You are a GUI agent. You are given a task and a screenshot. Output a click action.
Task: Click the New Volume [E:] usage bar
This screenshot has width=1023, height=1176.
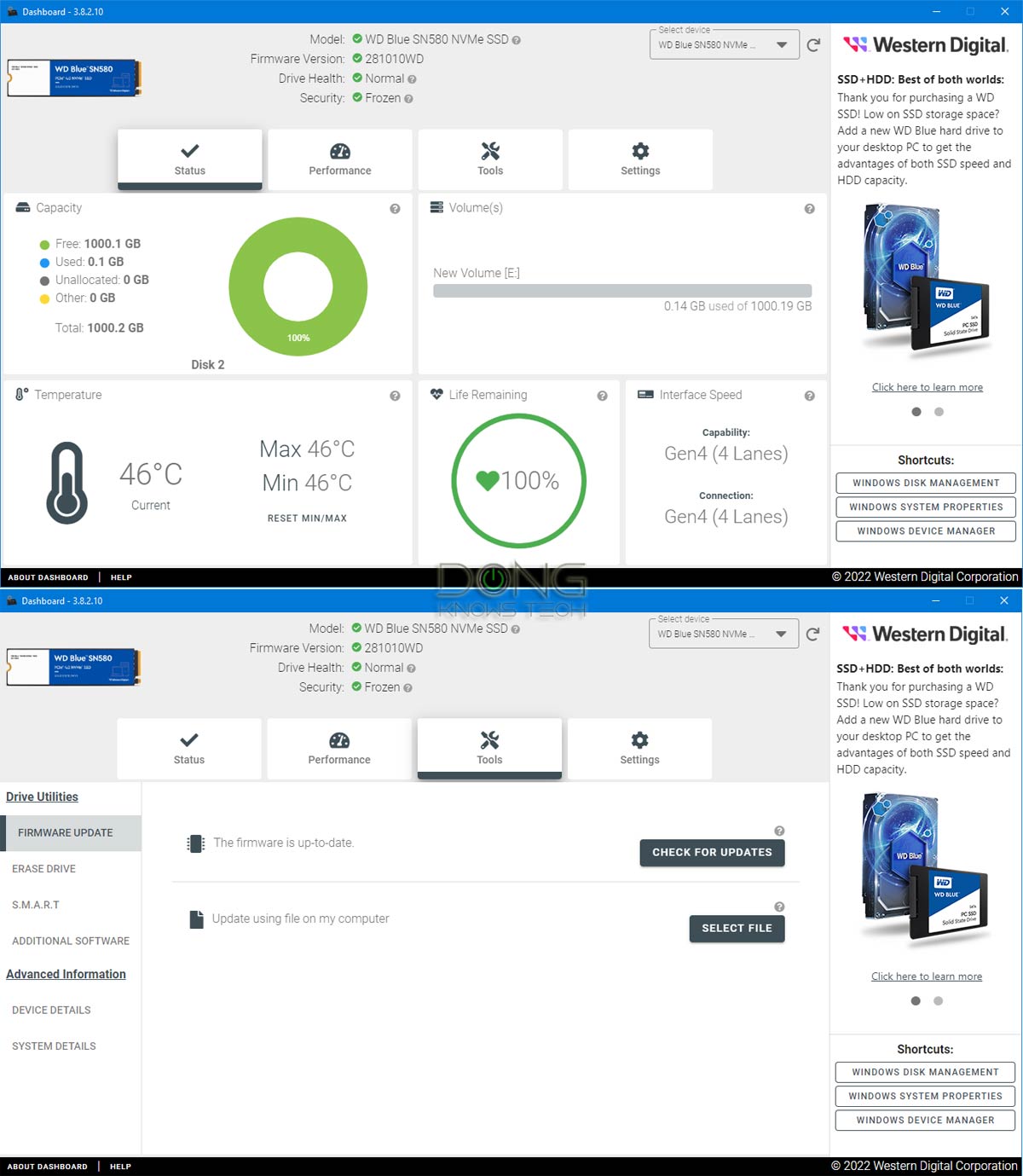pos(622,291)
